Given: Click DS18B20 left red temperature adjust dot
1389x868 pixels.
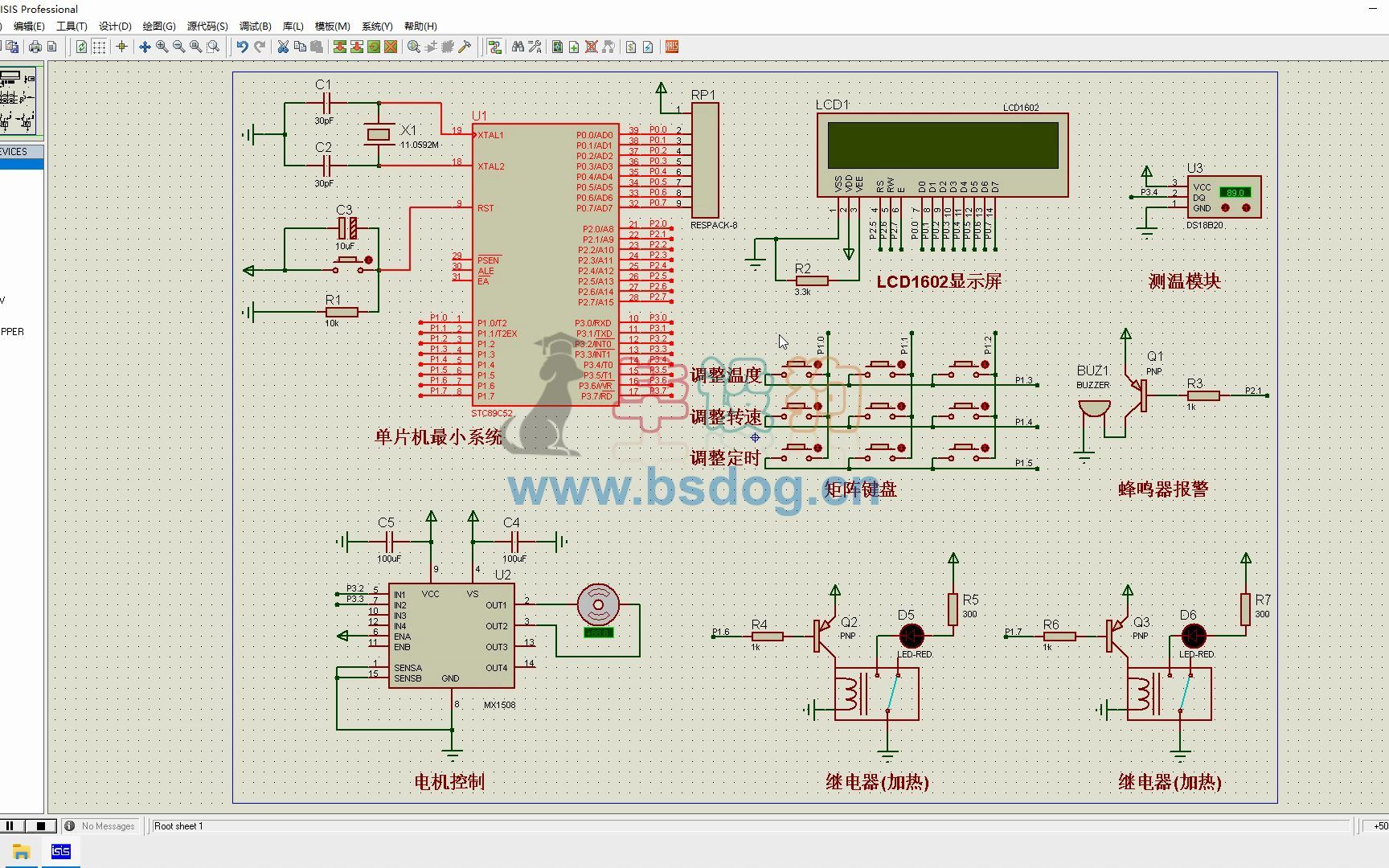Looking at the screenshot, I should pyautogui.click(x=1226, y=207).
